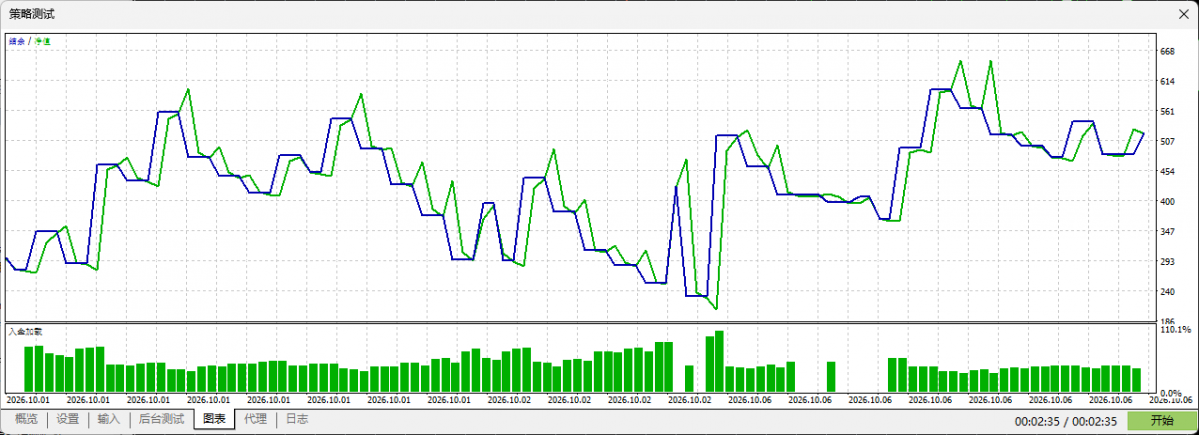Click the 240 axis label
This screenshot has width=1199, height=435.
coord(1168,291)
